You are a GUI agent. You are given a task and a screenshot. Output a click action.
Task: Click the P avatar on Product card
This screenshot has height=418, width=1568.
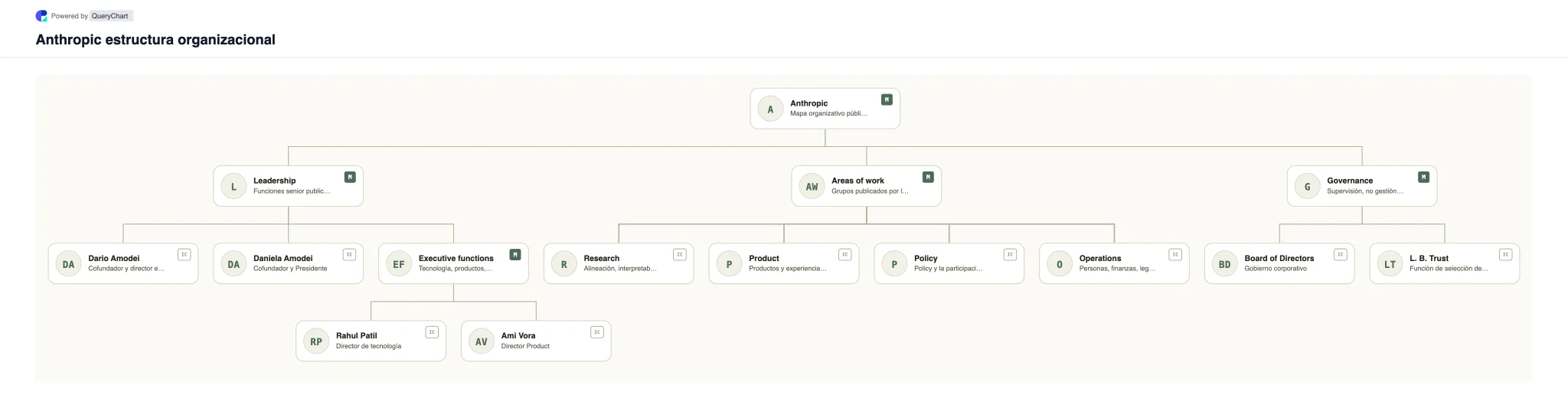point(729,264)
